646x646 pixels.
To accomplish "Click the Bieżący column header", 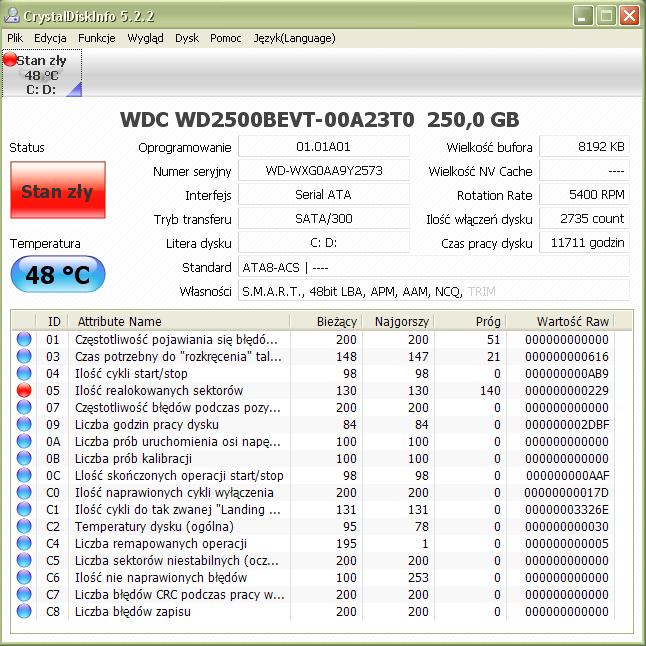I will pyautogui.click(x=326, y=321).
